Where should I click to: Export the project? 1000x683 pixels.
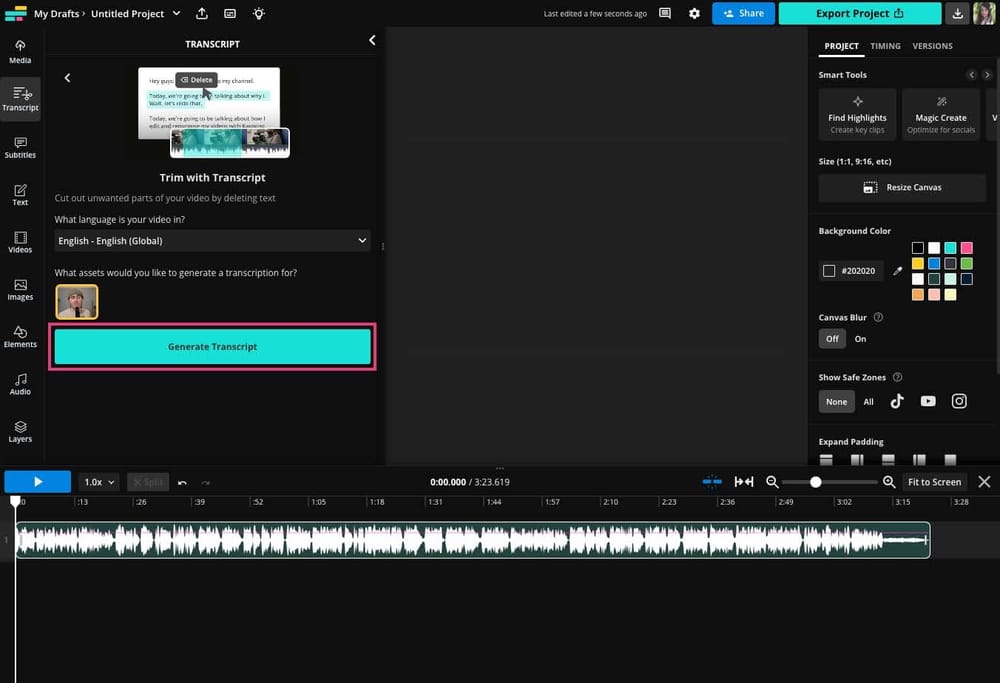click(x=857, y=13)
